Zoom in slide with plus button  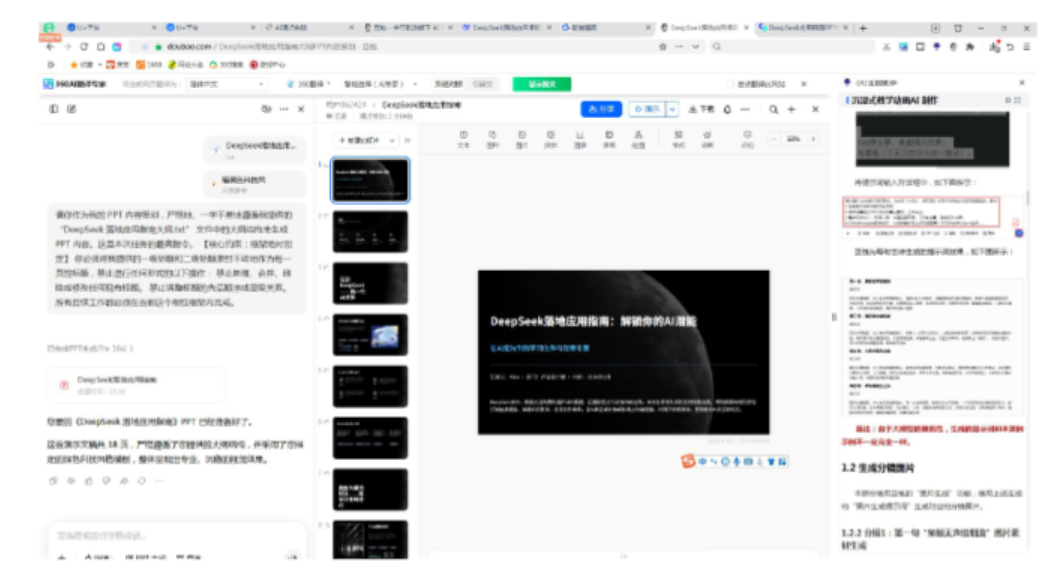pos(814,139)
